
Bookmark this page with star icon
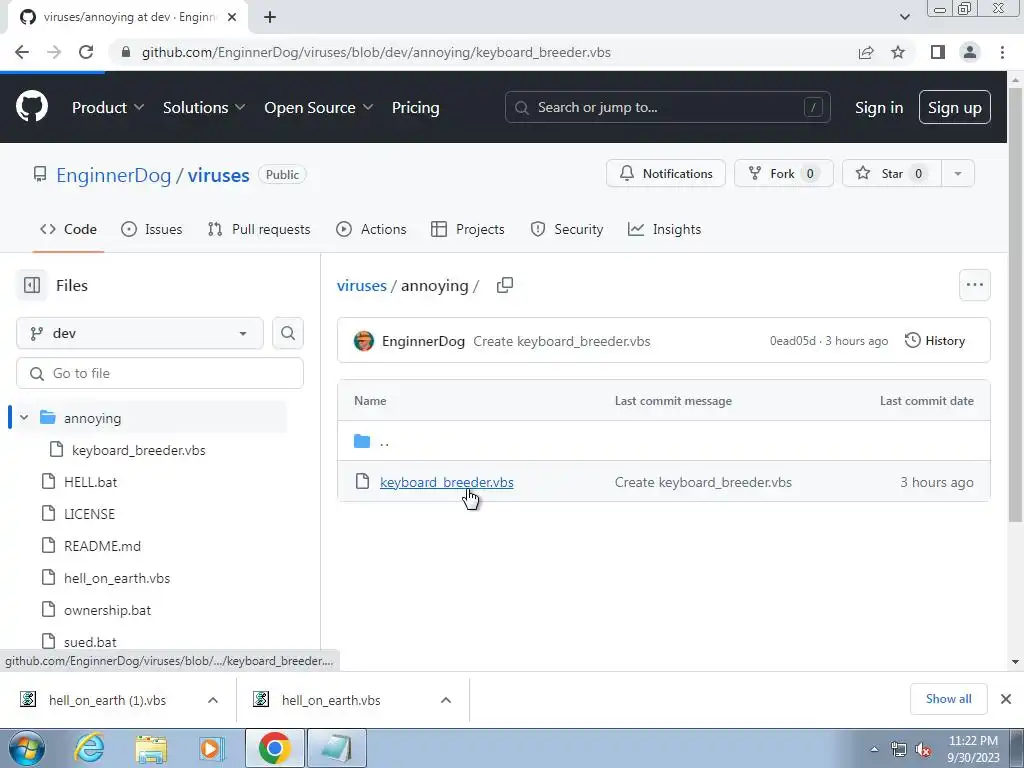point(898,52)
